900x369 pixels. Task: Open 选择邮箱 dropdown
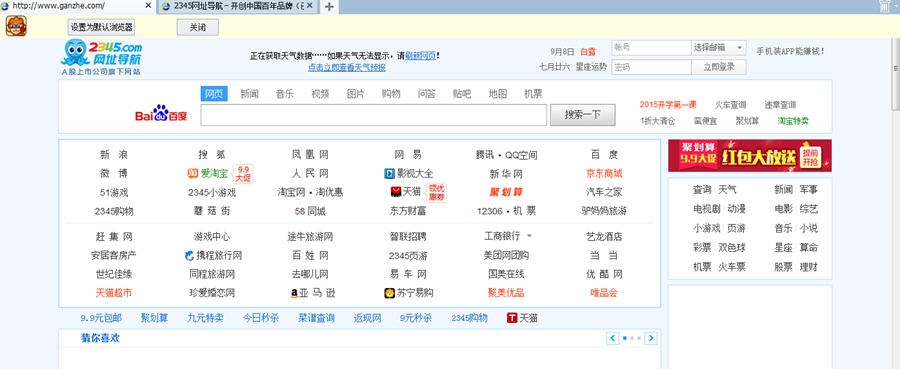pos(719,48)
